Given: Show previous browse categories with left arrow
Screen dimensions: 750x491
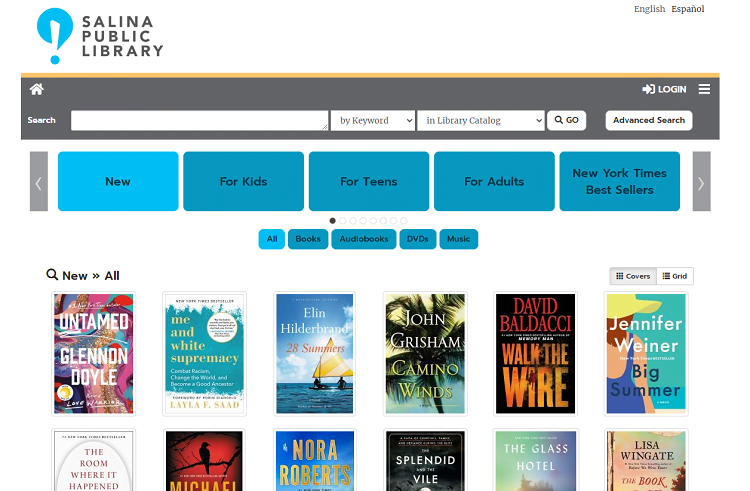Looking at the screenshot, I should (39, 181).
